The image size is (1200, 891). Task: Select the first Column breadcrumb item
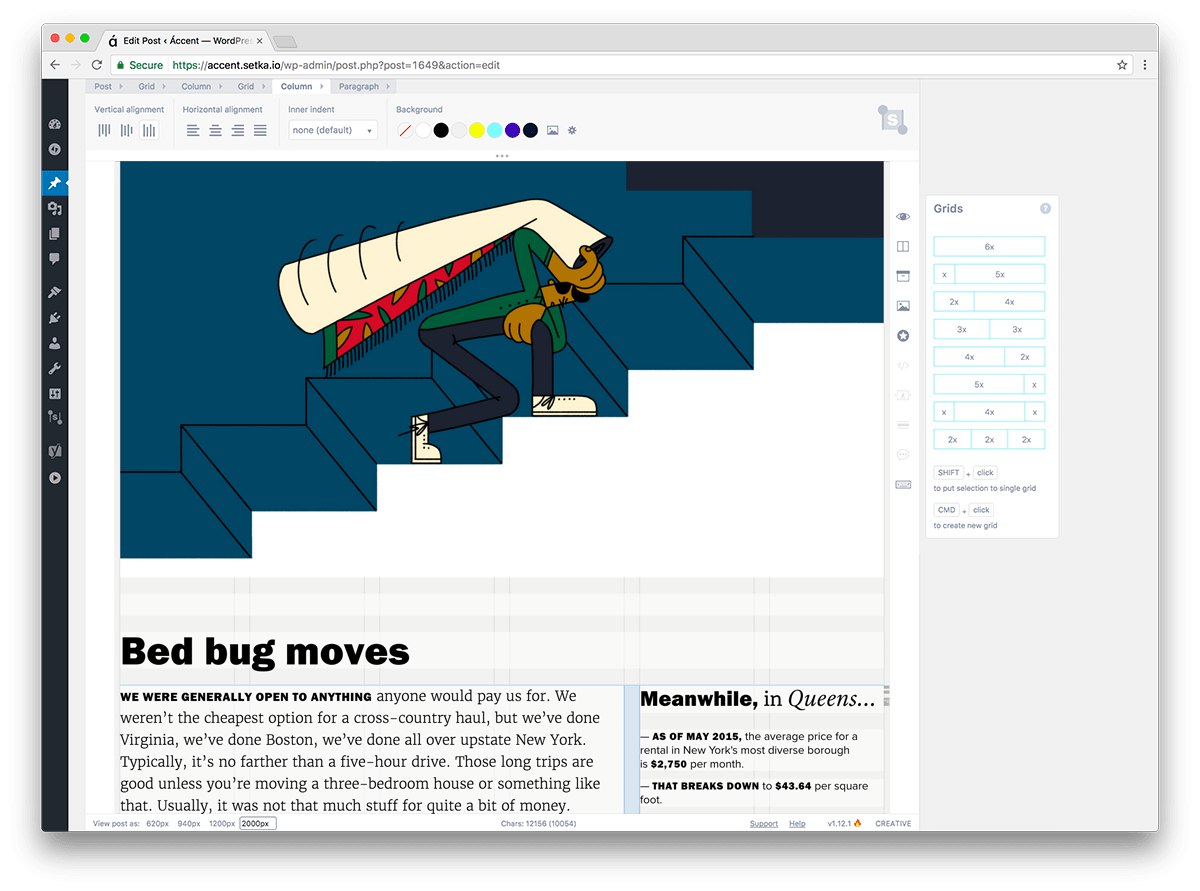pos(196,87)
